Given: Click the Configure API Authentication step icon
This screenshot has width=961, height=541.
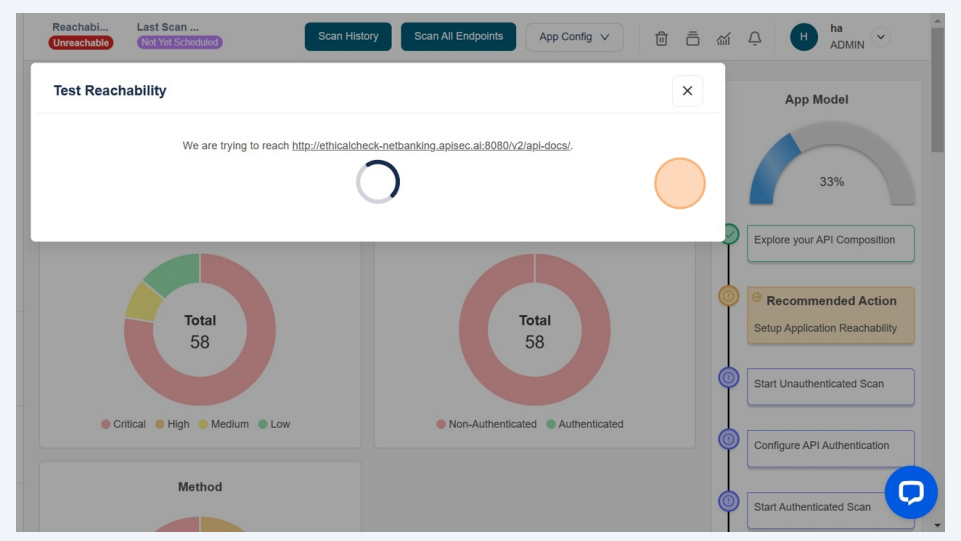Looking at the screenshot, I should 729,439.
